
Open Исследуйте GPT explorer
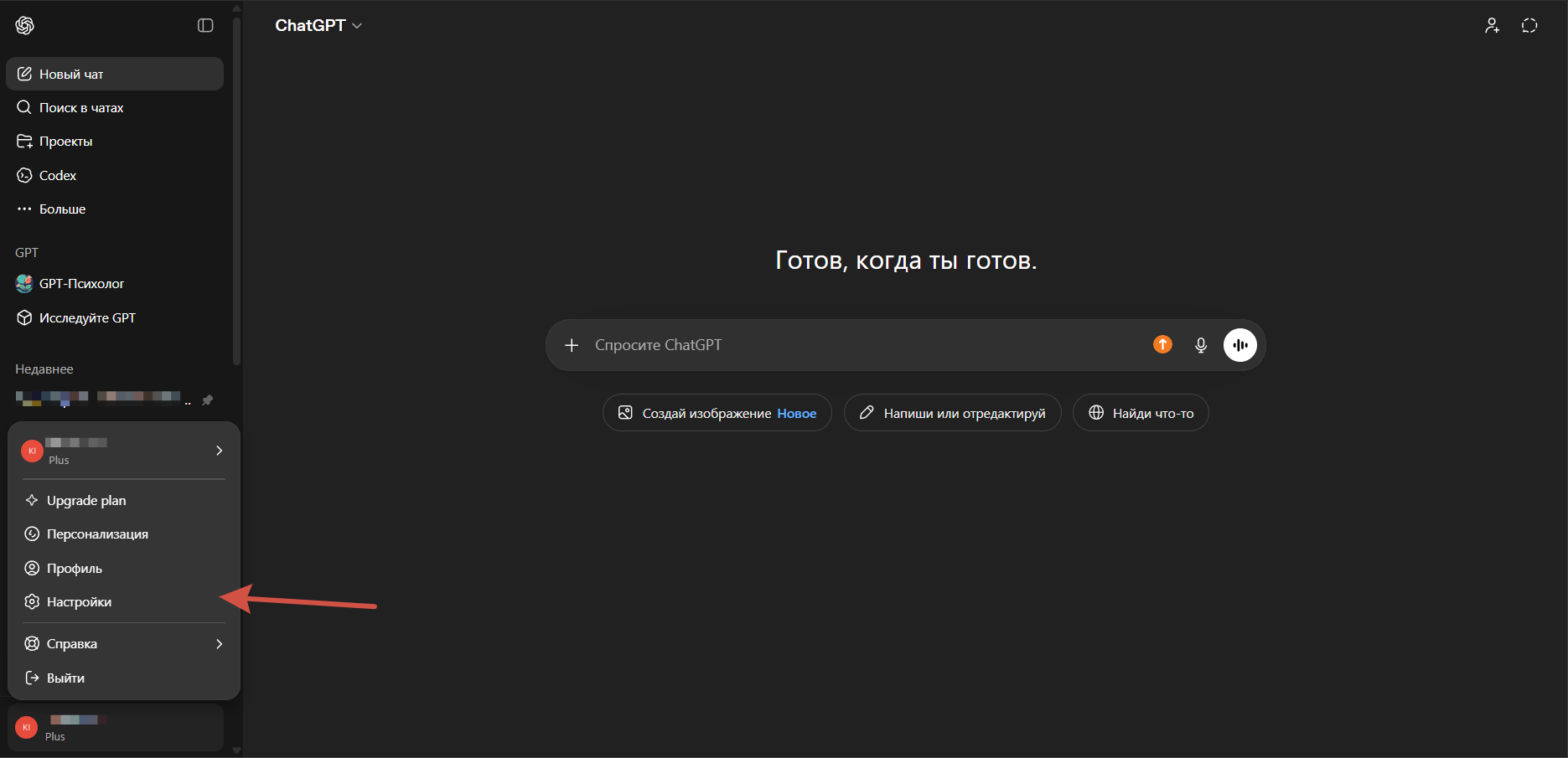click(115, 317)
